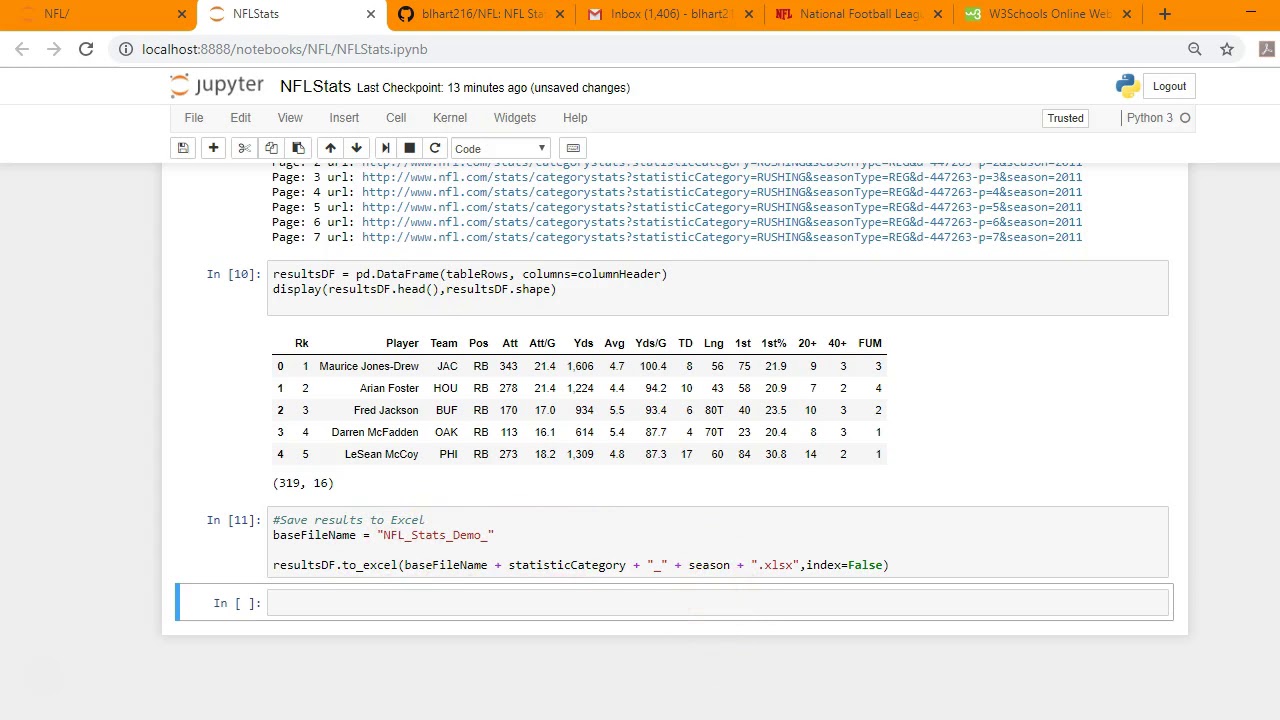Open the Page 5 rushing stats URL
The height and width of the screenshot is (720, 1280).
pyautogui.click(x=722, y=207)
